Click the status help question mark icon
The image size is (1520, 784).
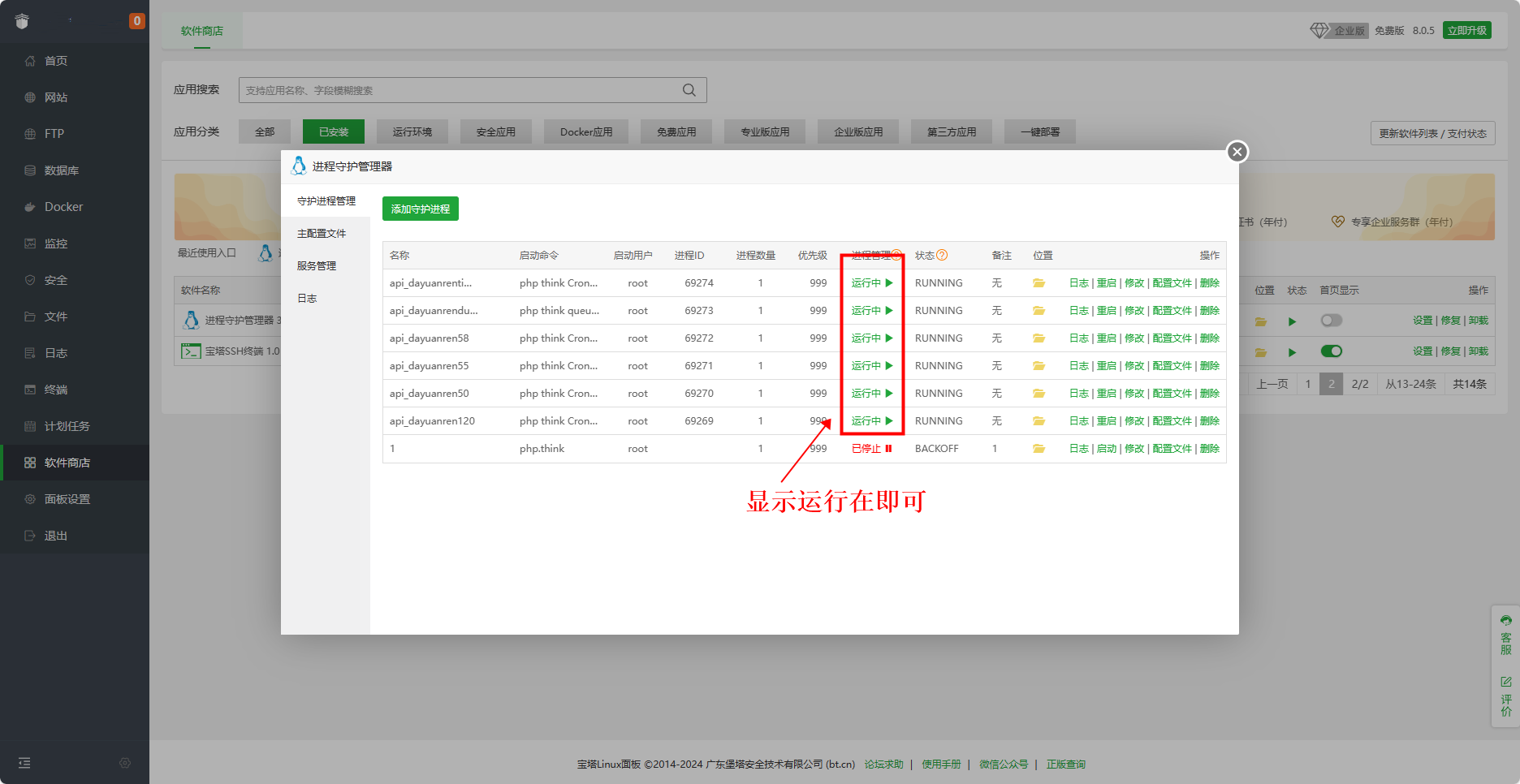point(942,255)
